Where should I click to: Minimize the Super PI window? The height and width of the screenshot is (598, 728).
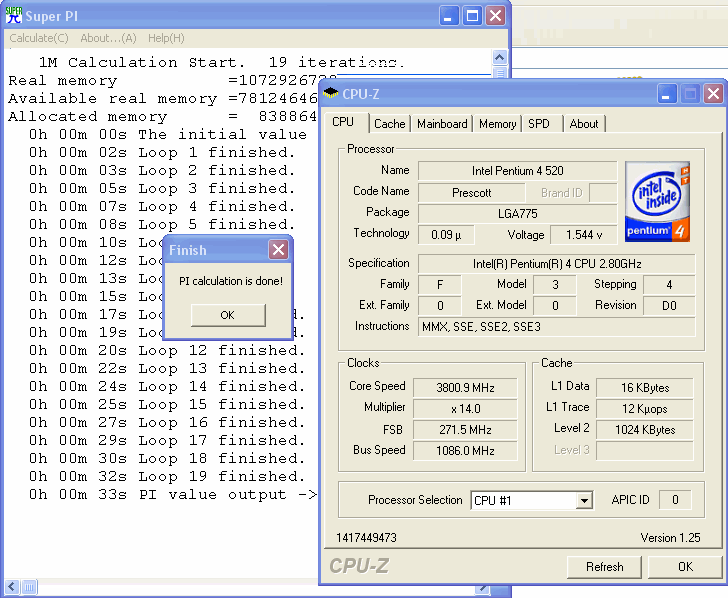click(448, 16)
